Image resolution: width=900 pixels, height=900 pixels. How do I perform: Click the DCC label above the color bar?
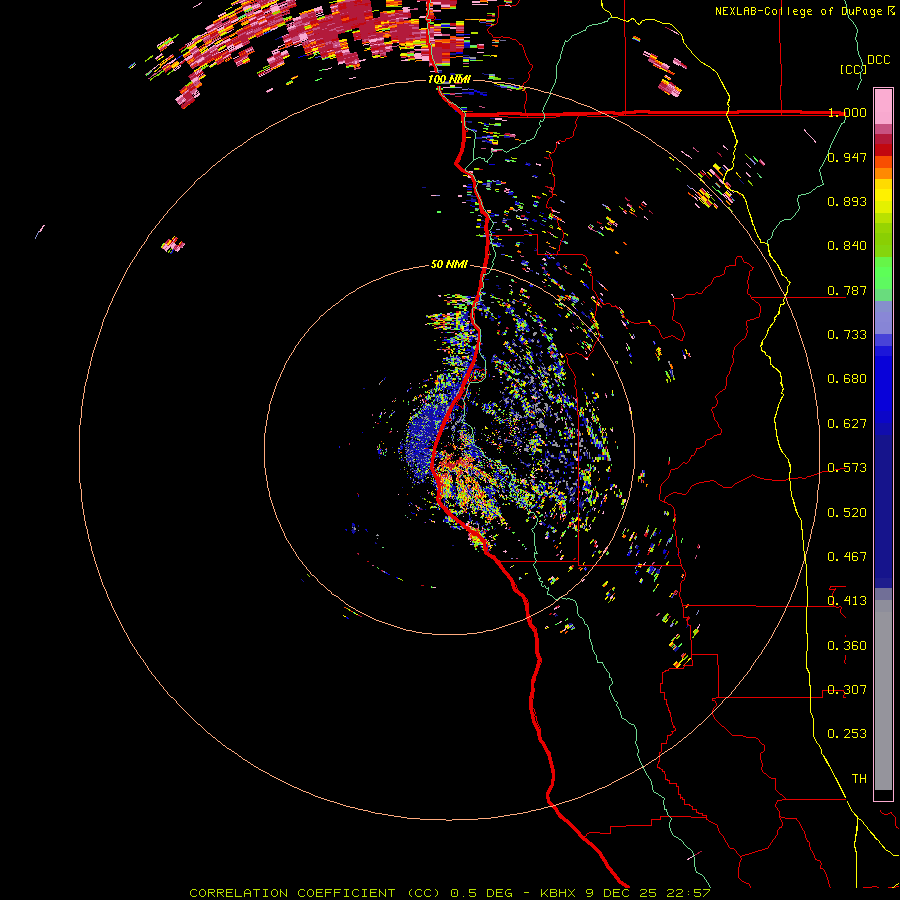point(878,60)
